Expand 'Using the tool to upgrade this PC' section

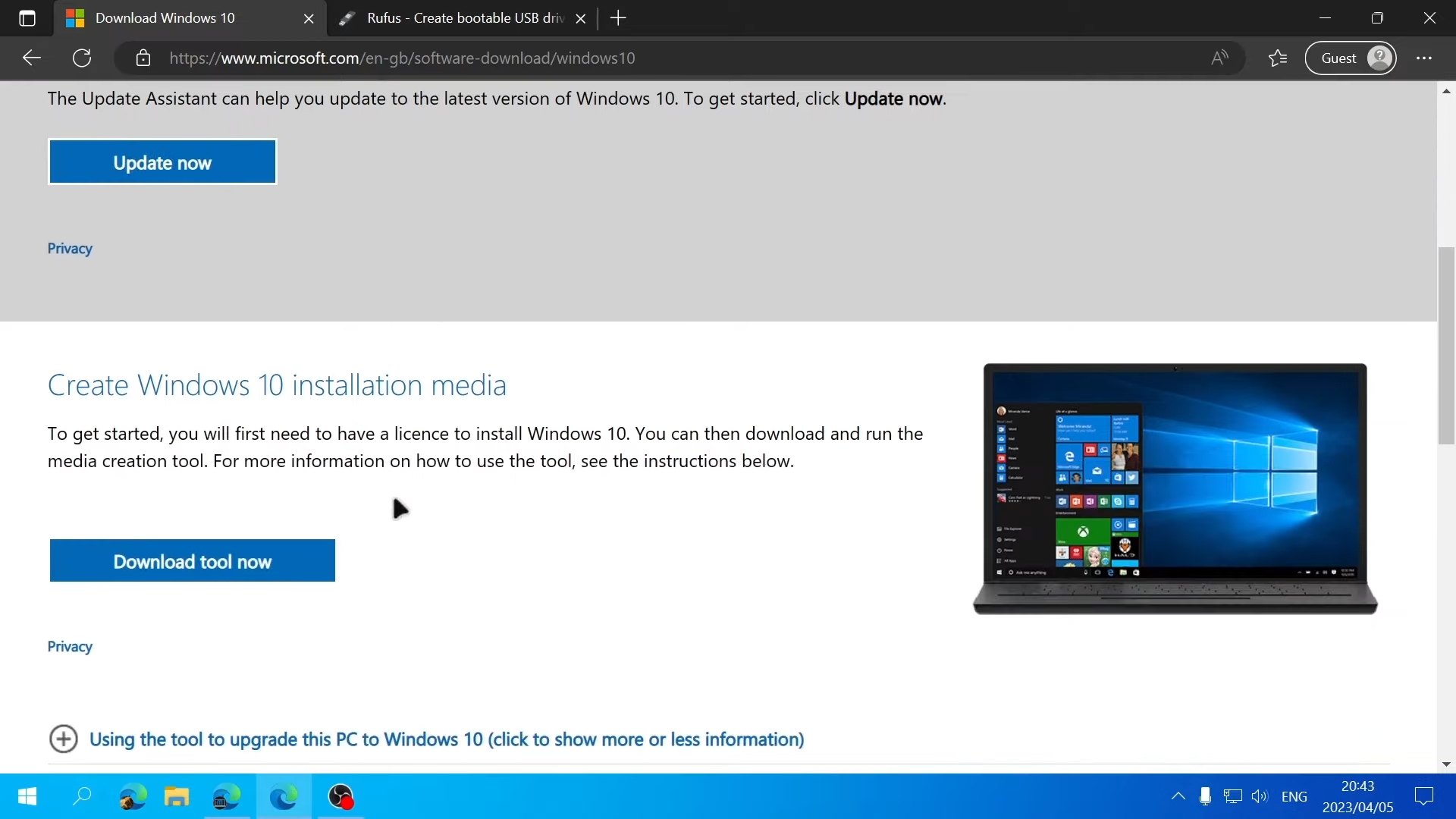coord(446,739)
